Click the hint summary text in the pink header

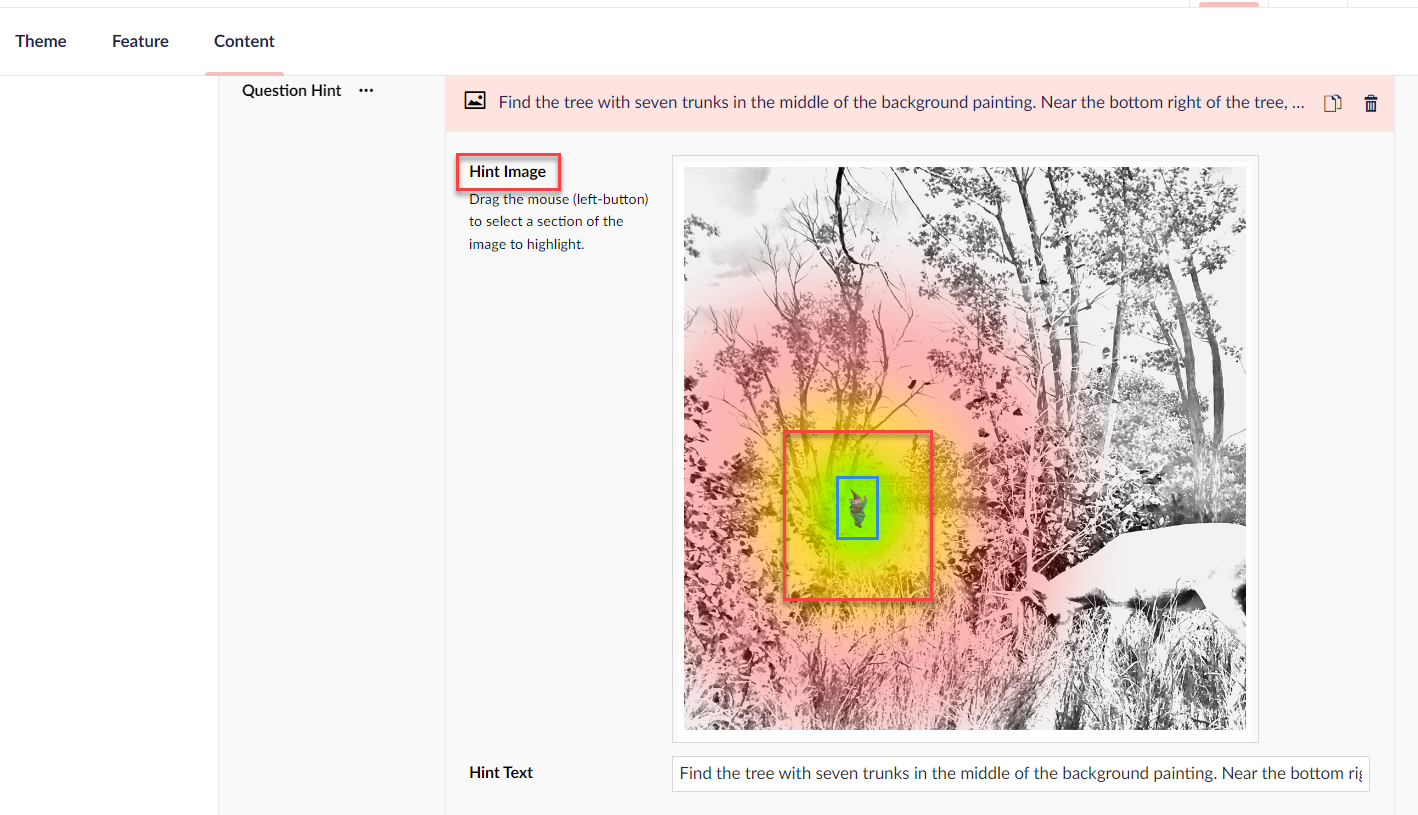(x=902, y=102)
